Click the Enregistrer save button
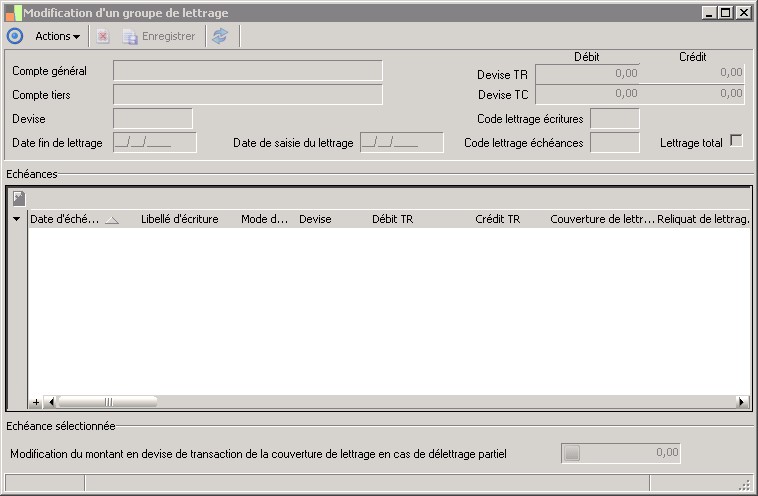The height and width of the screenshot is (496, 758). click(159, 36)
